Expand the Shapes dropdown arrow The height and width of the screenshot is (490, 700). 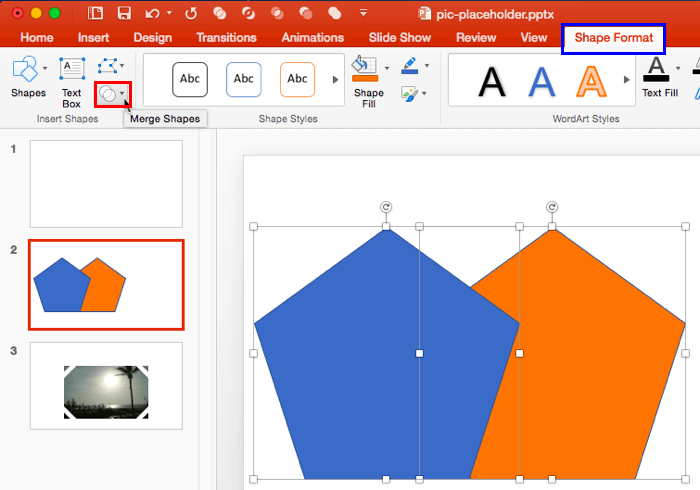[x=45, y=68]
